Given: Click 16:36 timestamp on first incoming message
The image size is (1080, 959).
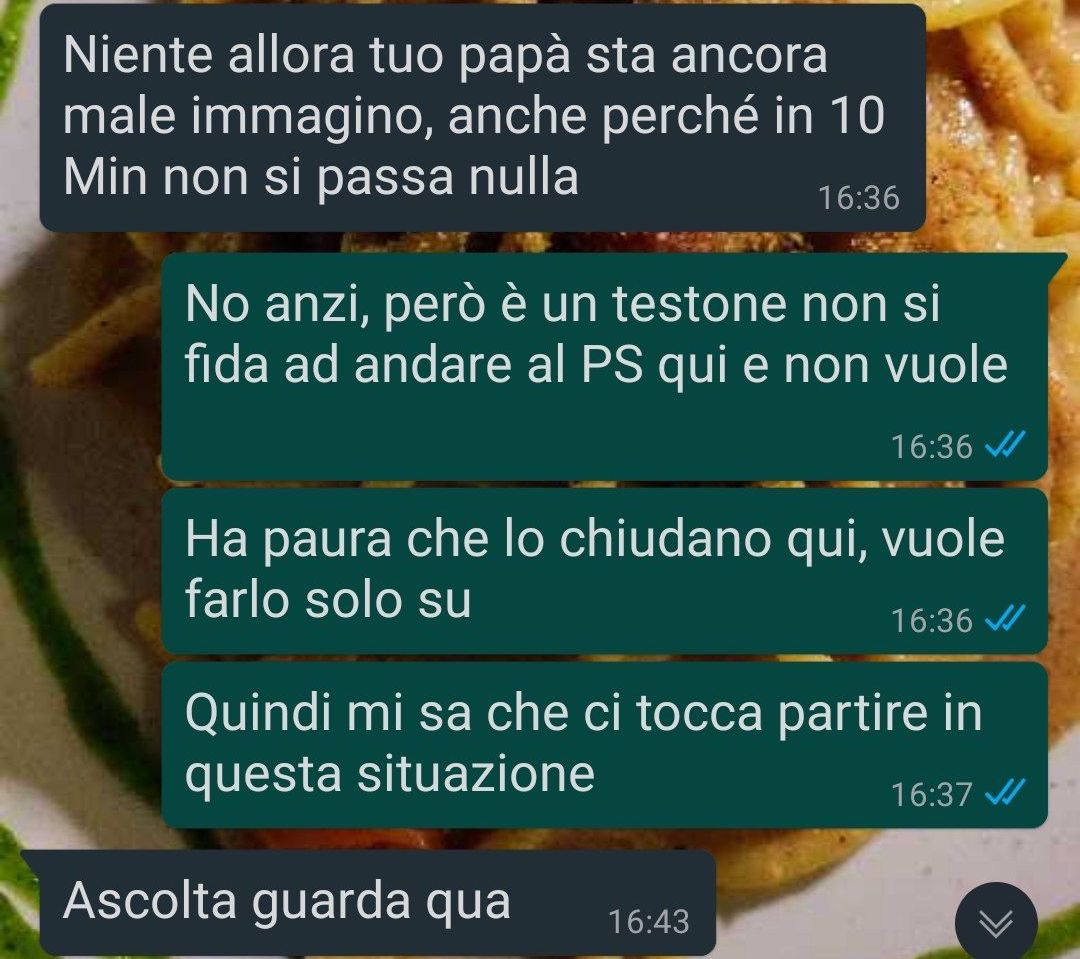Looking at the screenshot, I should [x=859, y=198].
